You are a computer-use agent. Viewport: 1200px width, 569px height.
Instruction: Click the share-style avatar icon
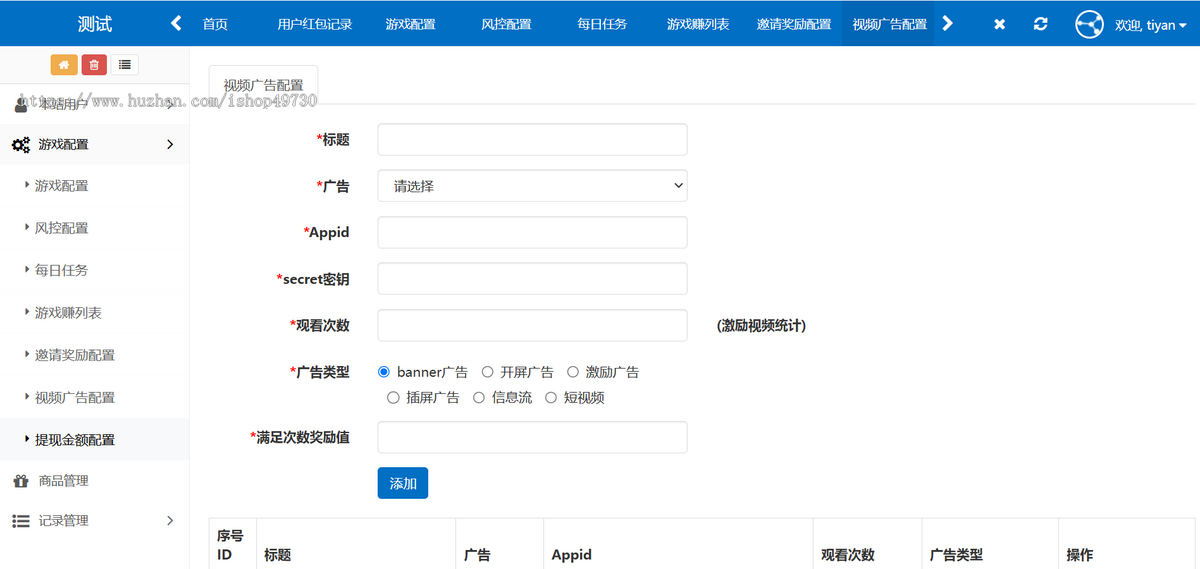point(1089,24)
